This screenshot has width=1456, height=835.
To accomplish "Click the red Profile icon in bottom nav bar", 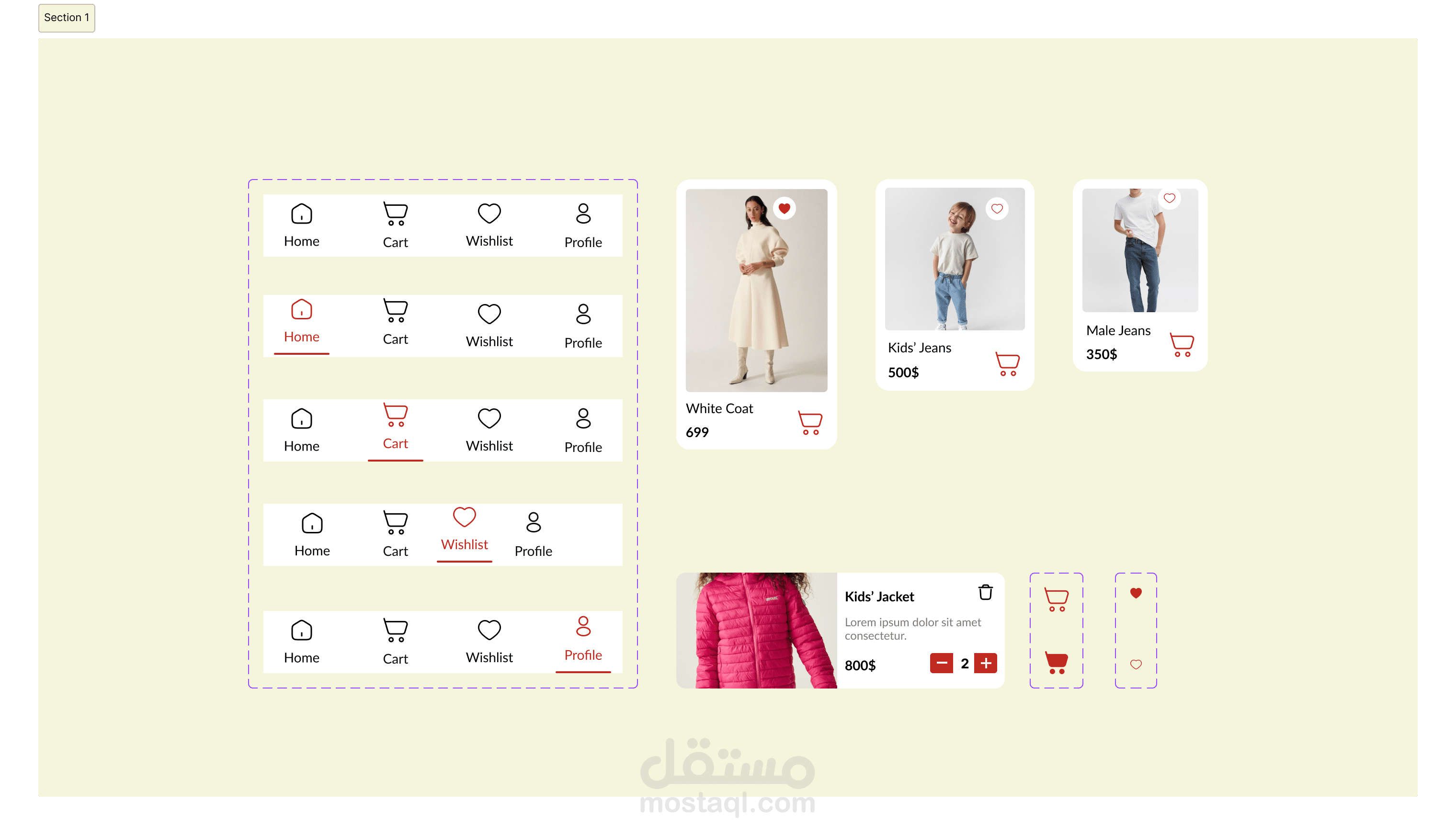I will point(583,626).
